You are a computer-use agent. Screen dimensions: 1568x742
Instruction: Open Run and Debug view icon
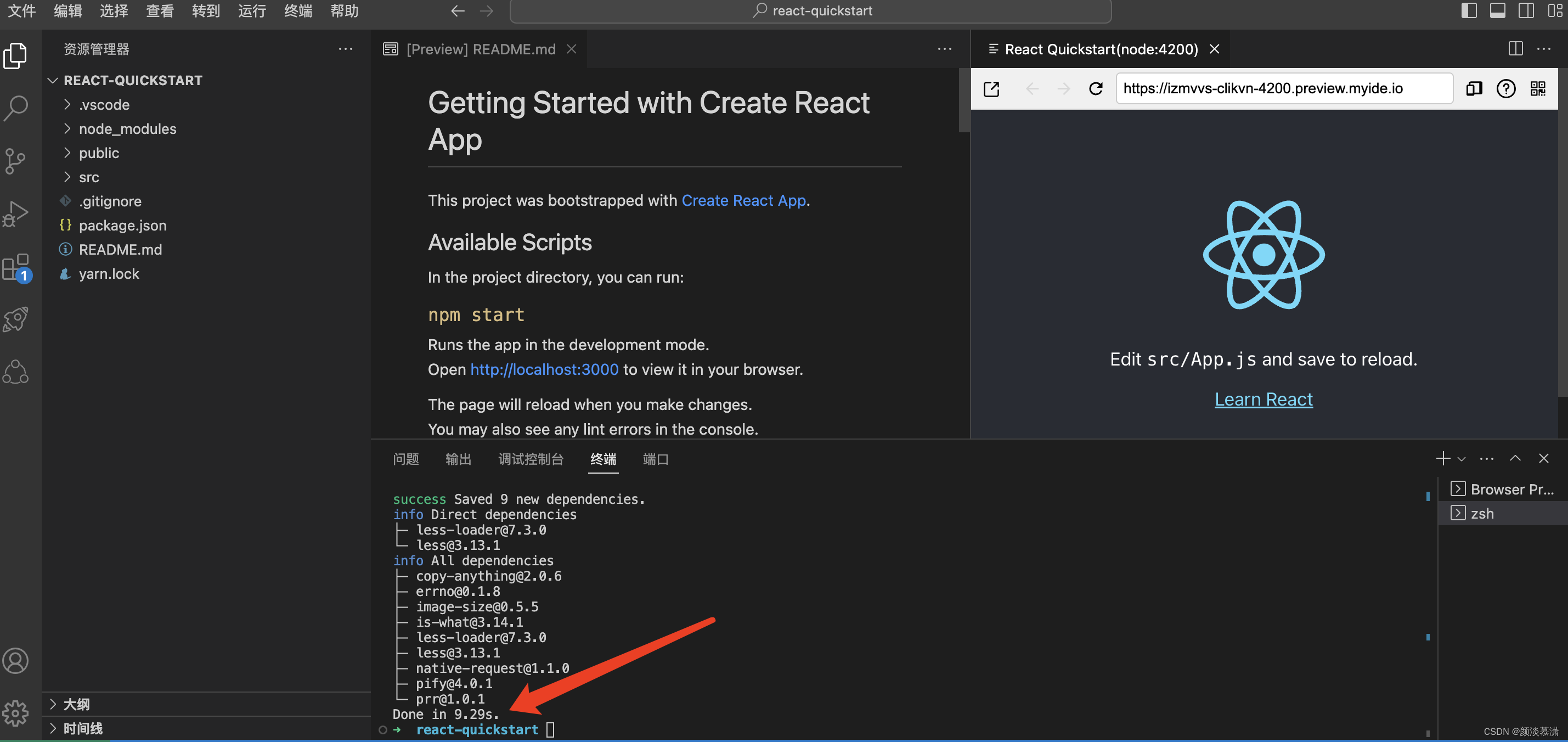click(16, 213)
